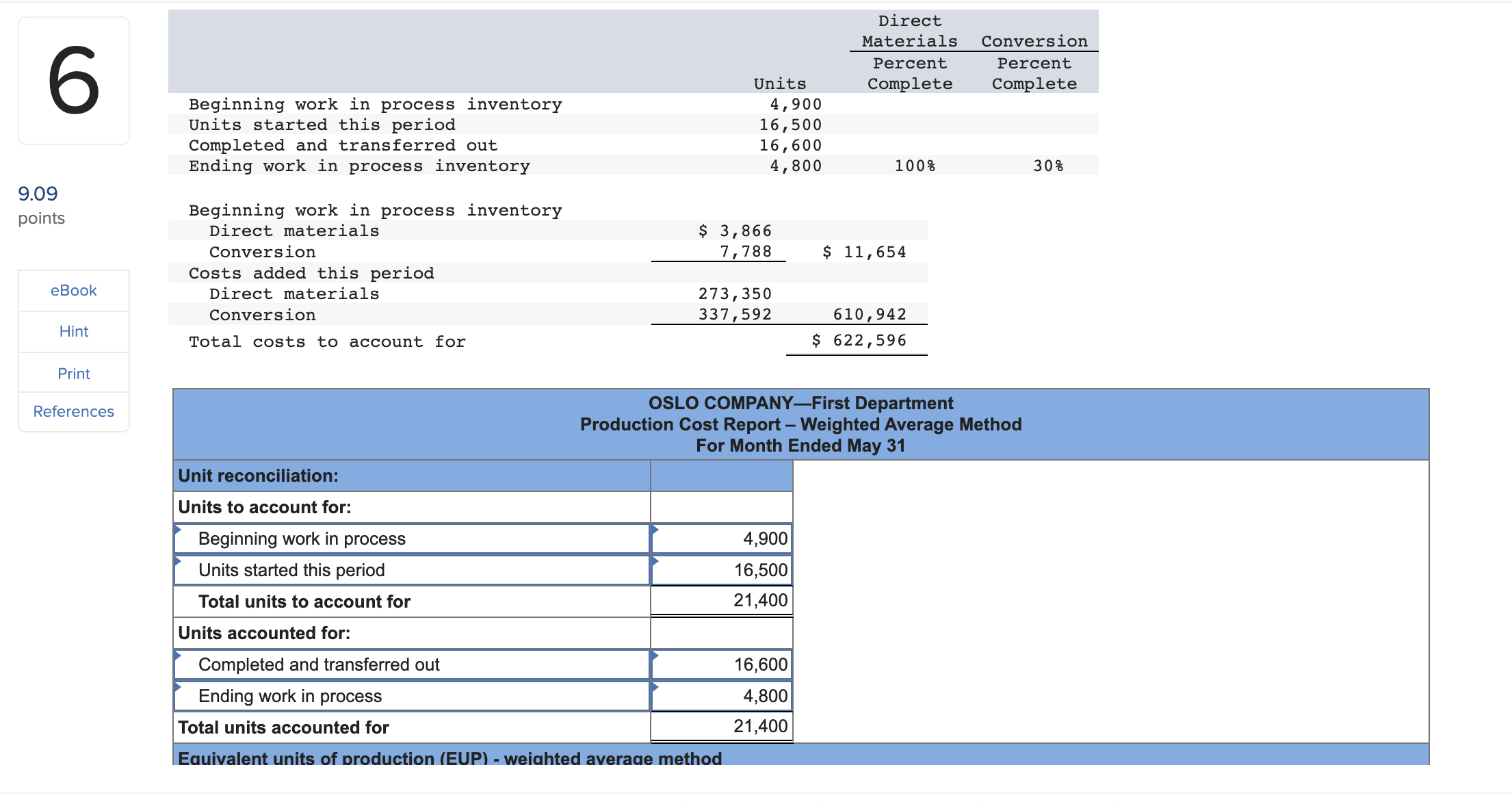Image resolution: width=1512 pixels, height=802 pixels.
Task: Click the Hint link
Action: (73, 331)
